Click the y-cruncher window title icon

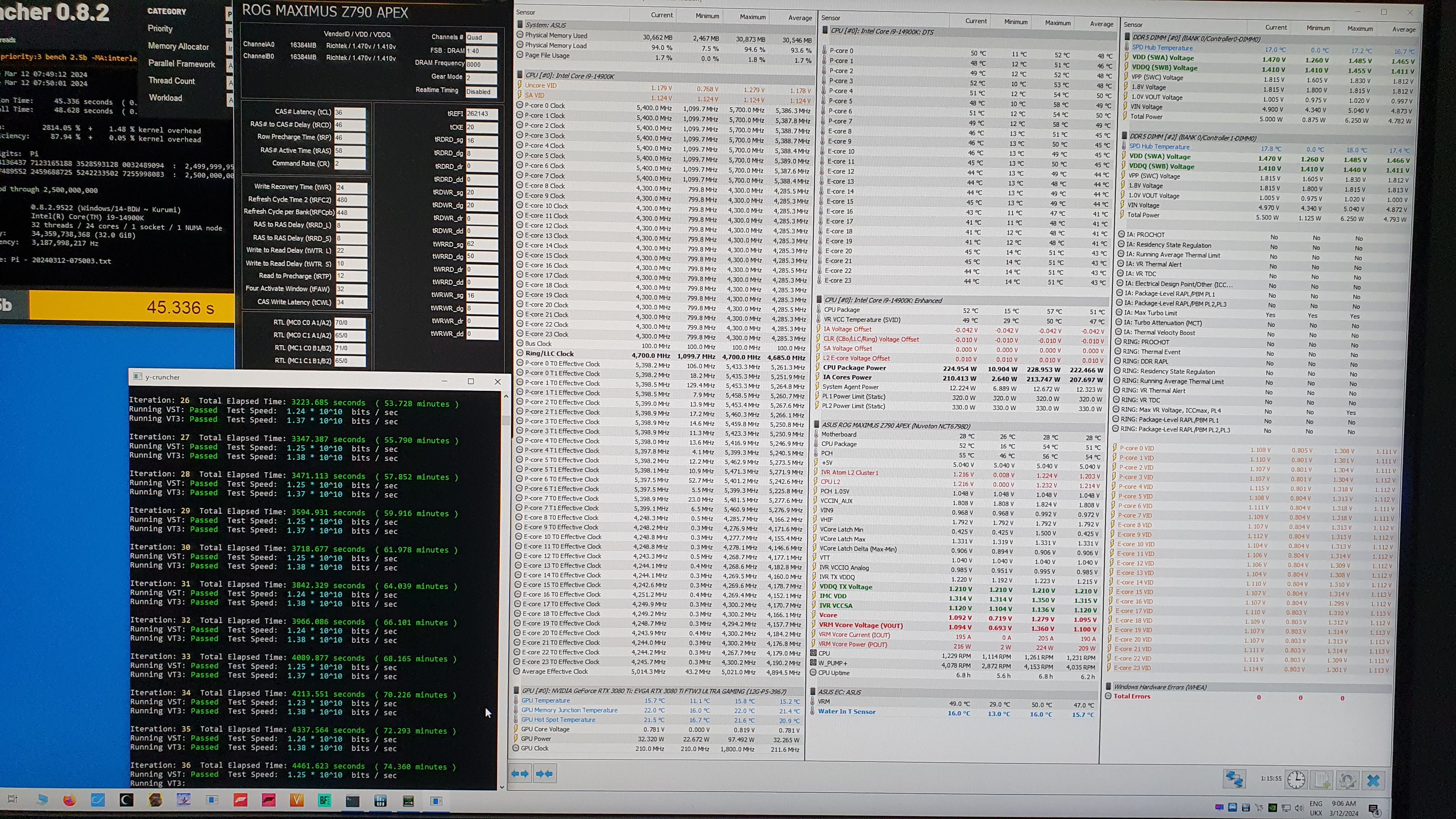[x=137, y=376]
